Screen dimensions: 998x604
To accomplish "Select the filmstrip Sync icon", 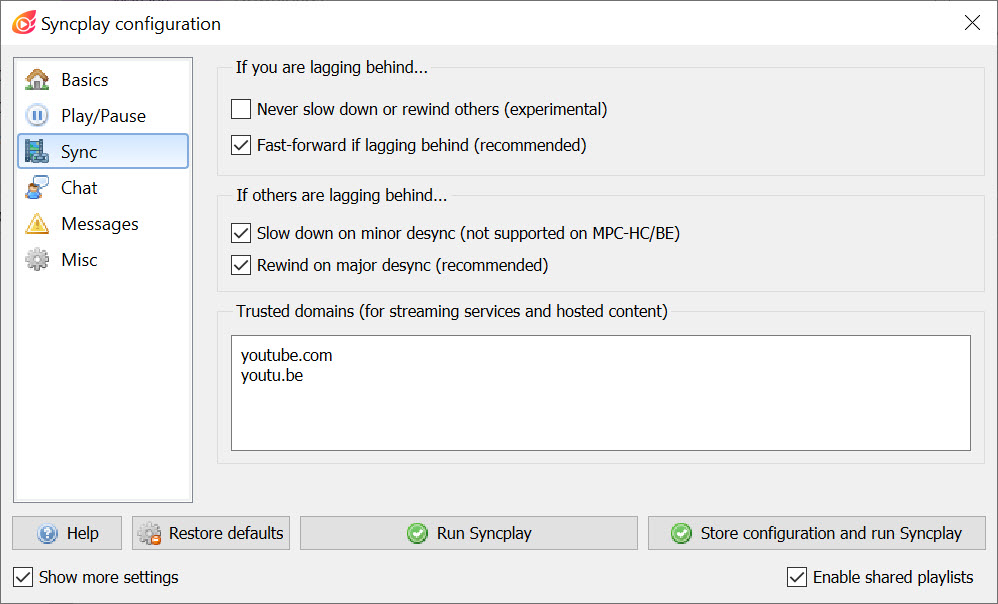I will pos(37,151).
